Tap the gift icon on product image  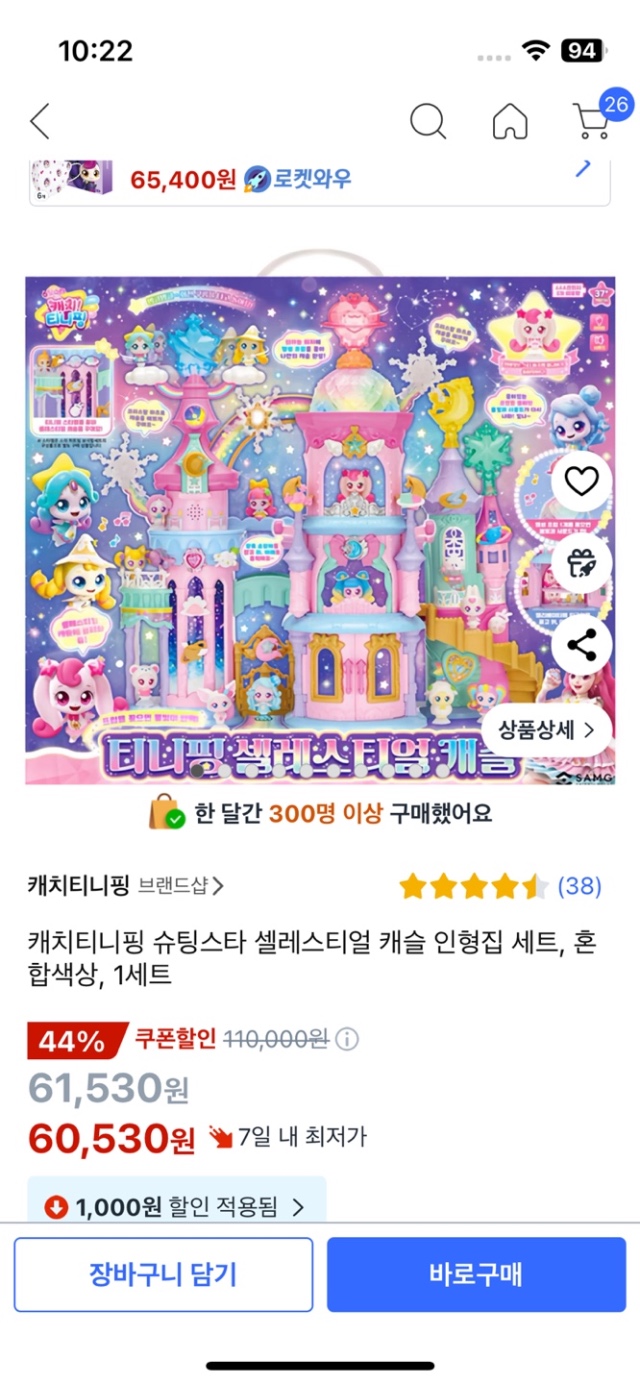click(581, 563)
